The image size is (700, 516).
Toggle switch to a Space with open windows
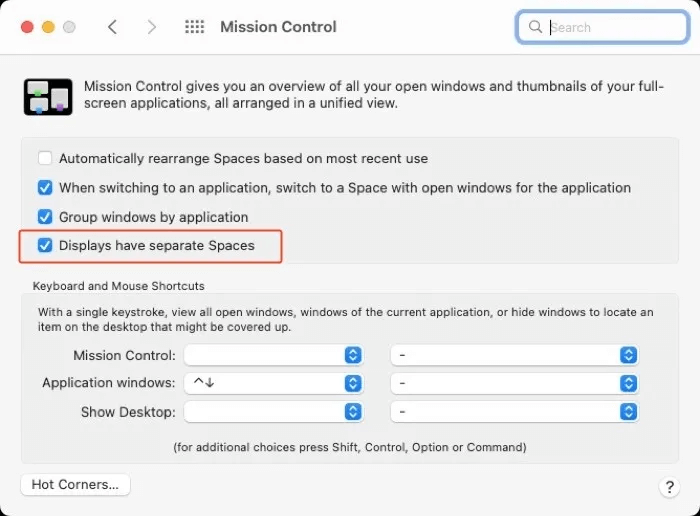[x=45, y=187]
